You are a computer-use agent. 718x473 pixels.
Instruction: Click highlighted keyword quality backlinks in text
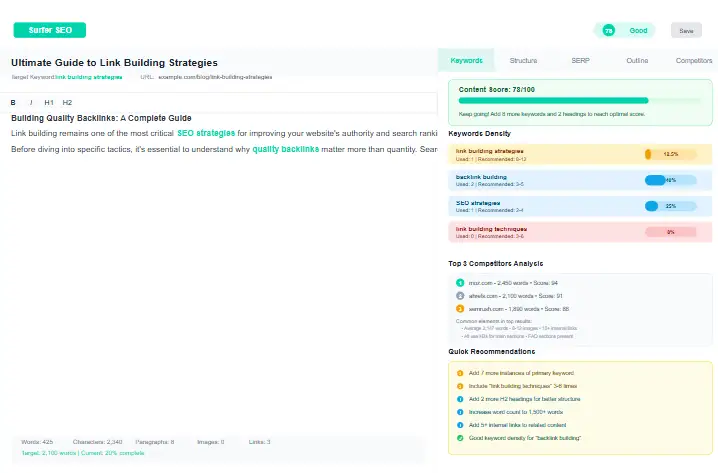(x=286, y=149)
